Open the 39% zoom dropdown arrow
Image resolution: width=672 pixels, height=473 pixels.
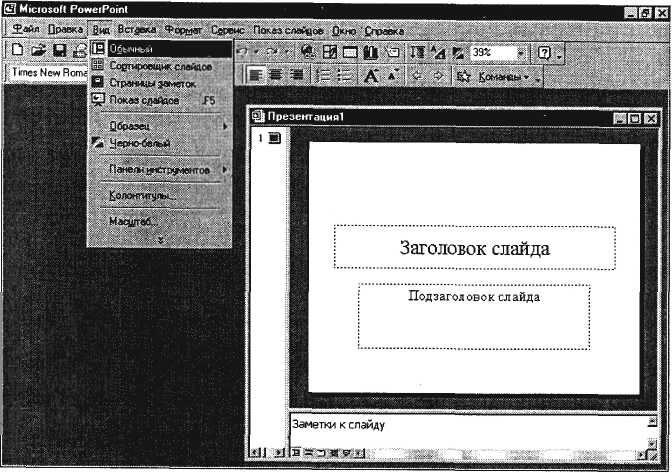pos(521,53)
